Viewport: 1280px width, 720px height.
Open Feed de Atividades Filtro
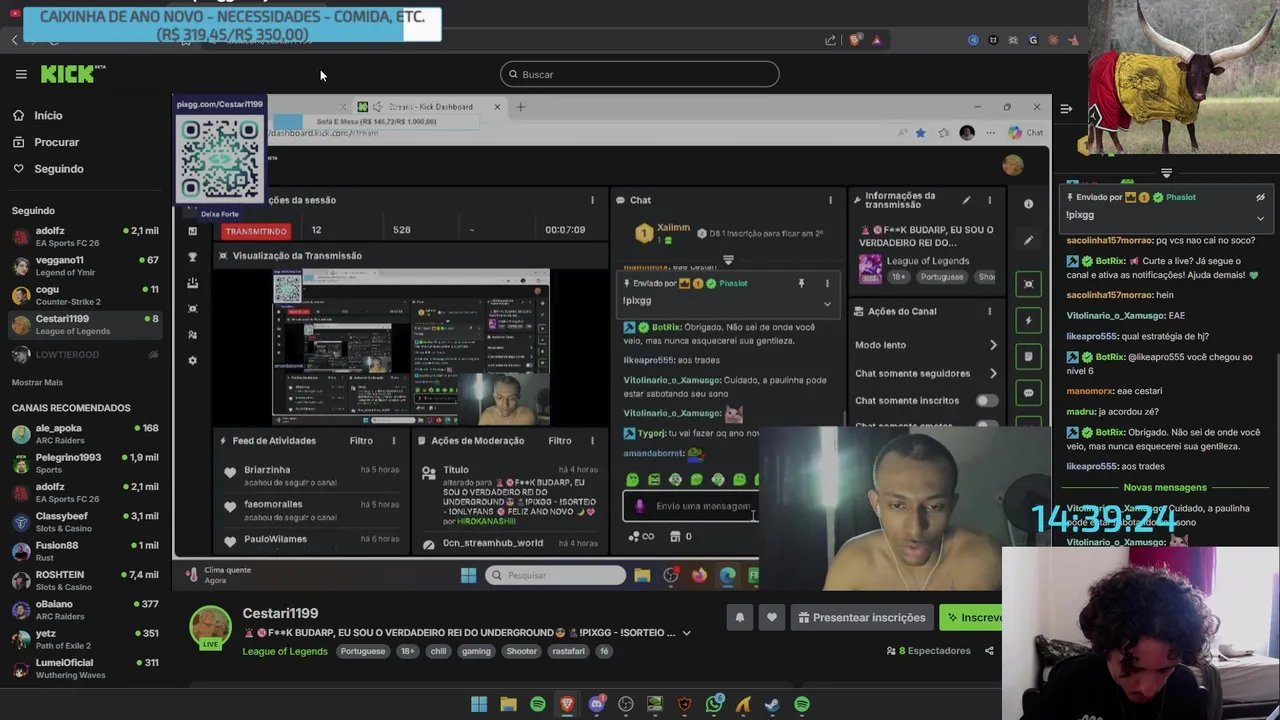[361, 441]
